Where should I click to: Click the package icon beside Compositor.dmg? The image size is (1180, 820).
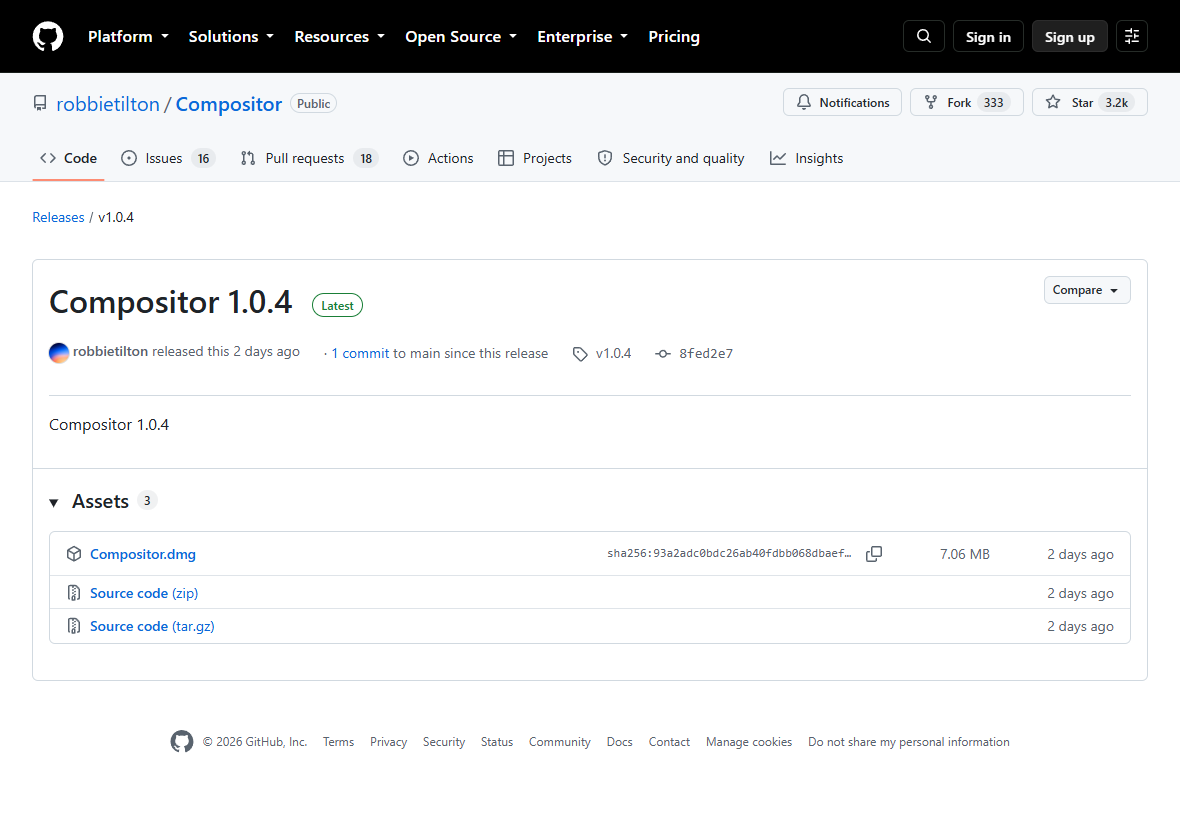(74, 554)
